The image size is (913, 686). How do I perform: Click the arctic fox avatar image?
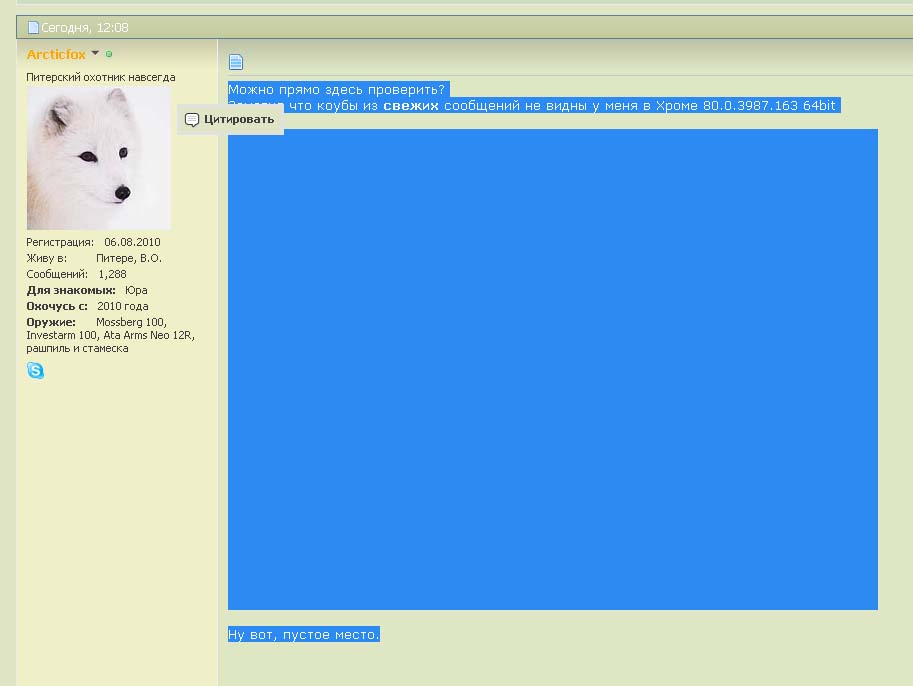98,158
